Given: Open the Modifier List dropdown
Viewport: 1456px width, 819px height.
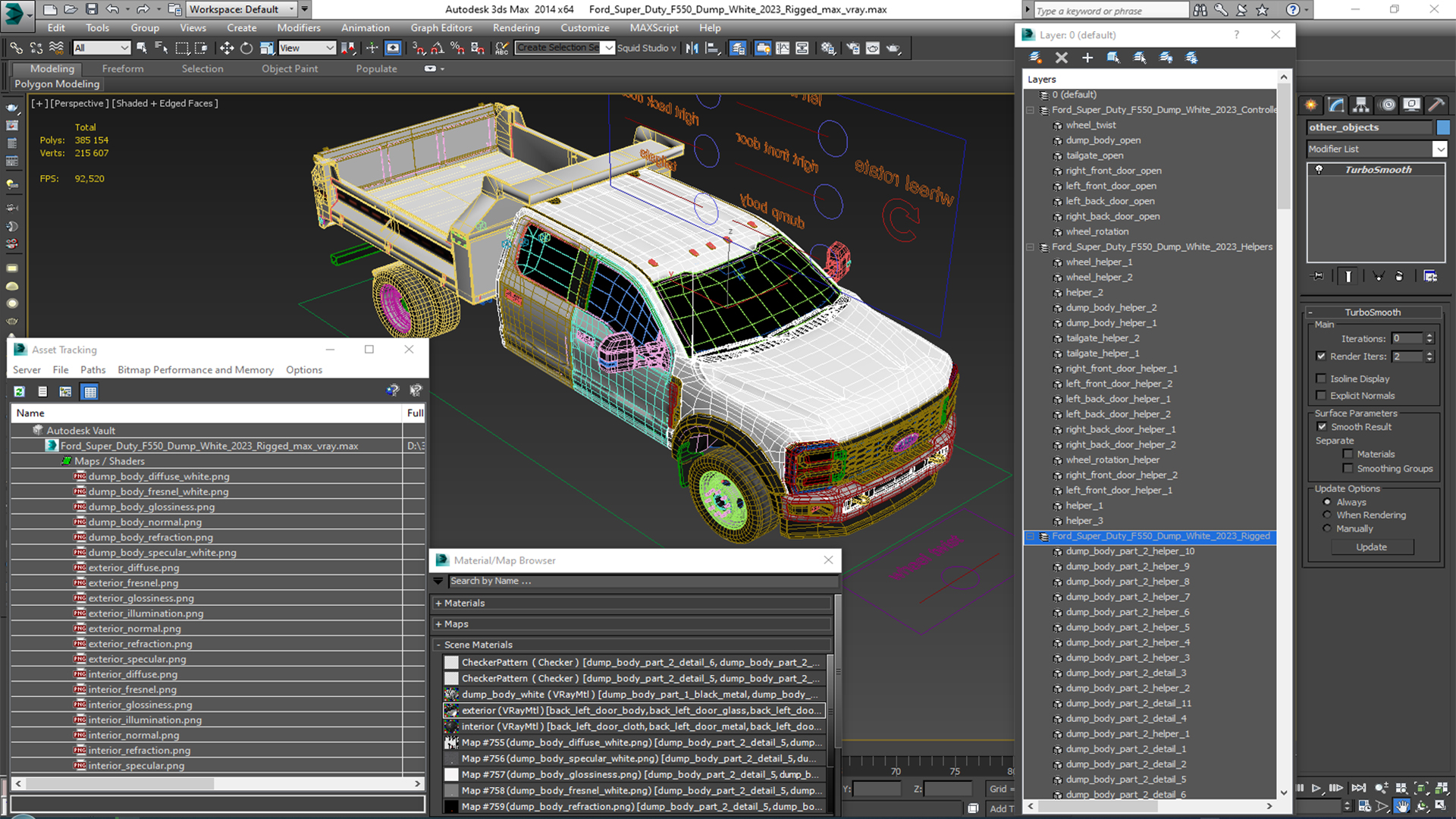Looking at the screenshot, I should tap(1440, 149).
